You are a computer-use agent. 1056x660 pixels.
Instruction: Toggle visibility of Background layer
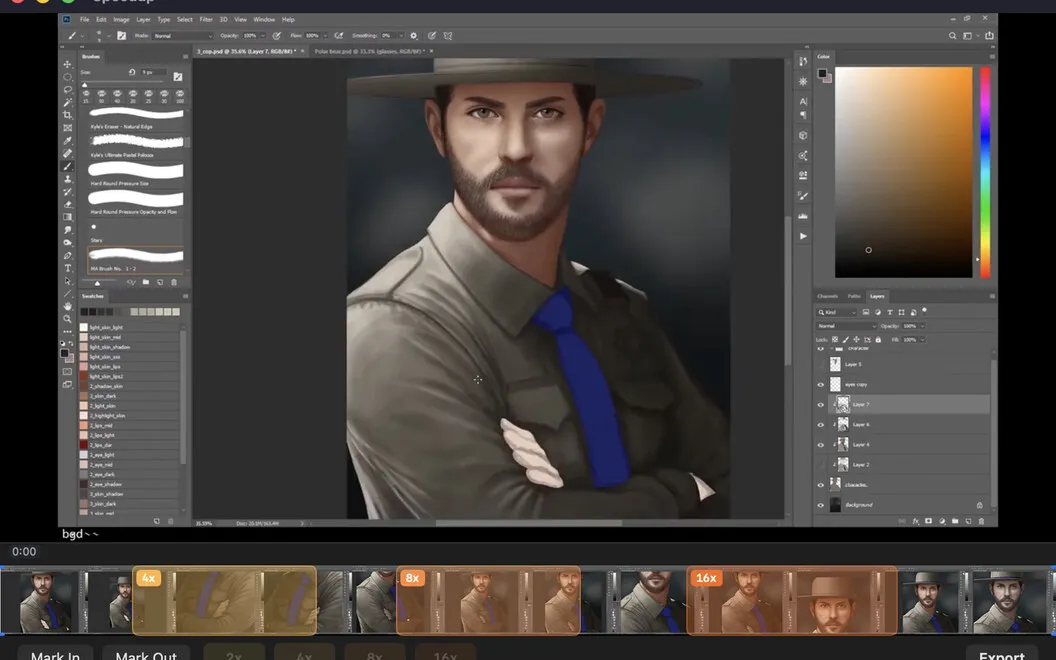[x=820, y=505]
